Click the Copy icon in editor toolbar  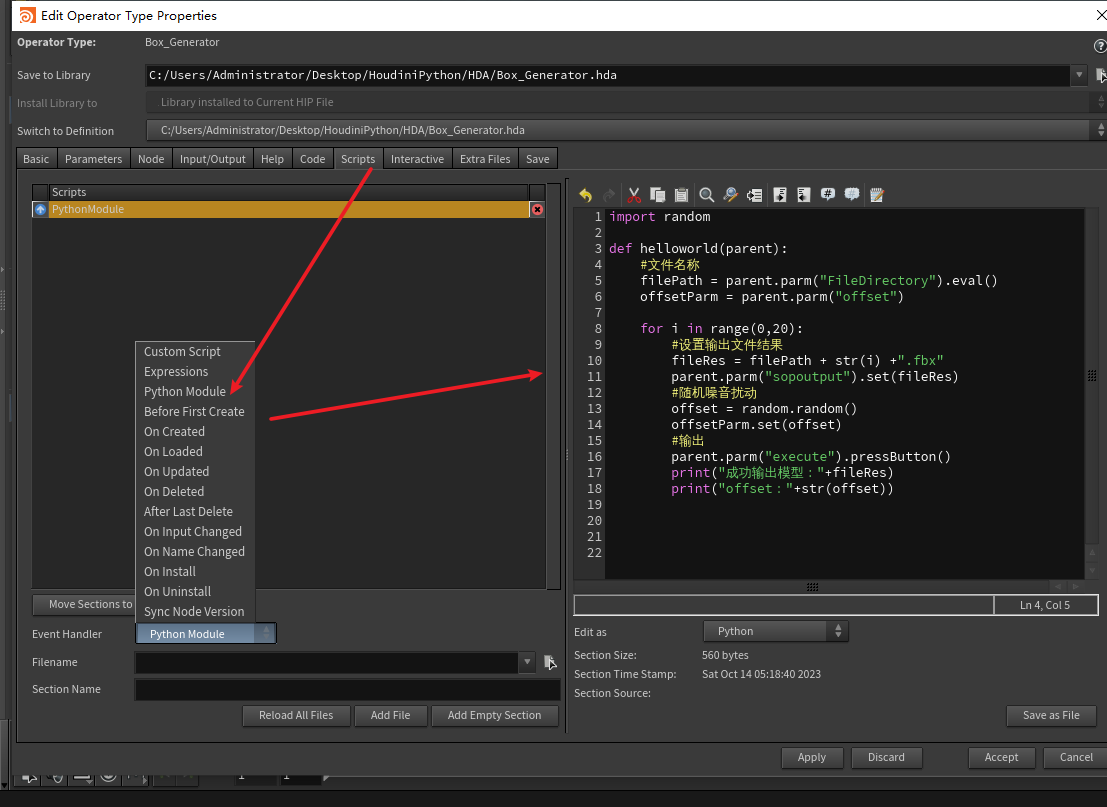[657, 195]
